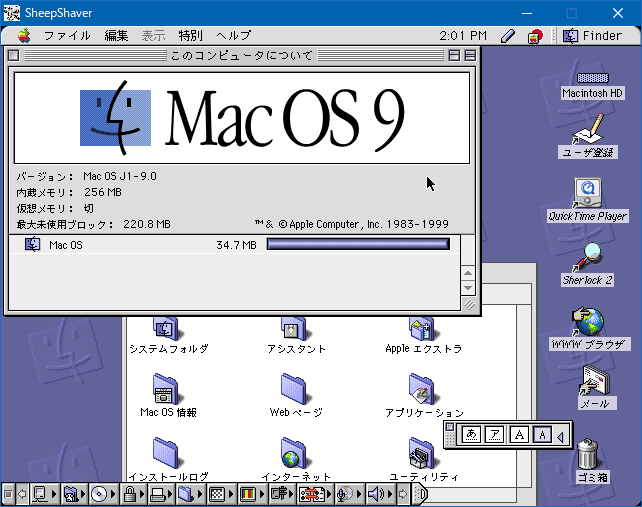
Task: Select the Sherlock 2 alias
Action: pos(588,264)
